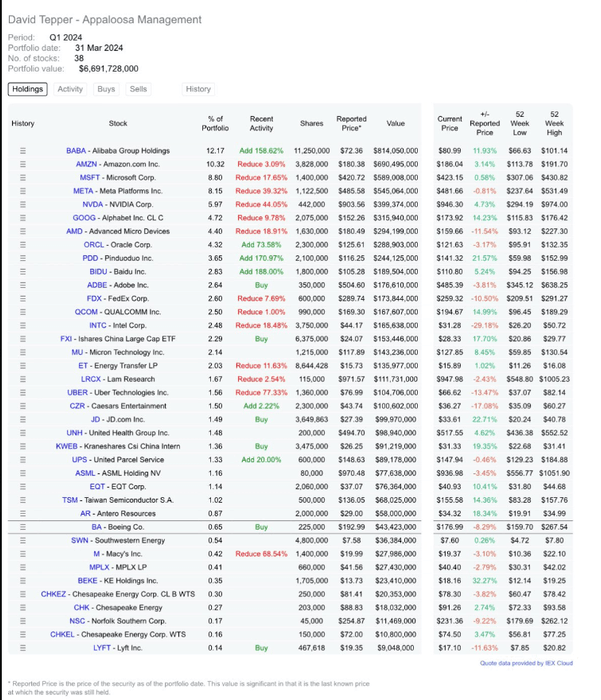Open history icon for AMD row
This screenshot has width=601, height=700.
pyautogui.click(x=23, y=231)
